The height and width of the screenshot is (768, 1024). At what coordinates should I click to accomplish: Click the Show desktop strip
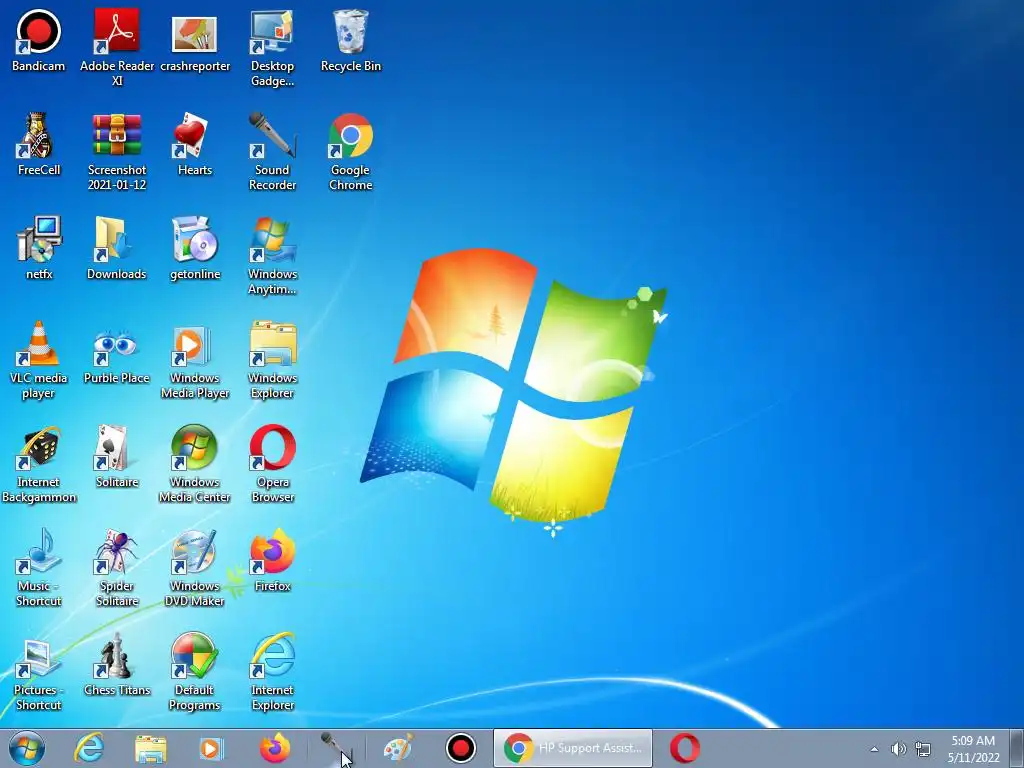(x=1017, y=748)
